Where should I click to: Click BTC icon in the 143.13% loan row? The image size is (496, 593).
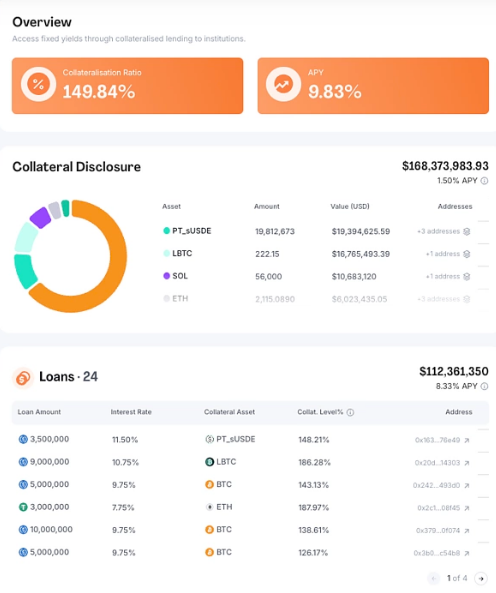tap(209, 484)
